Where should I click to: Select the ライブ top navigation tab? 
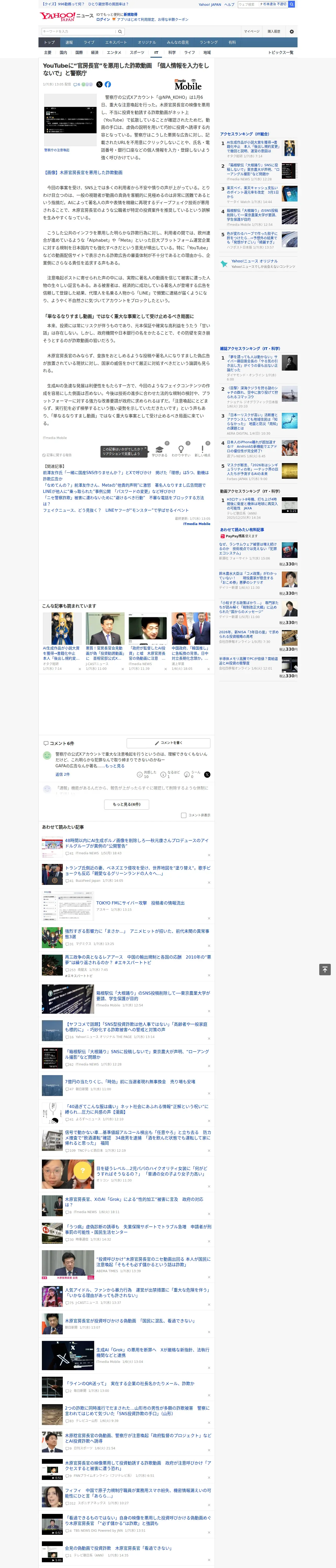pos(89,42)
